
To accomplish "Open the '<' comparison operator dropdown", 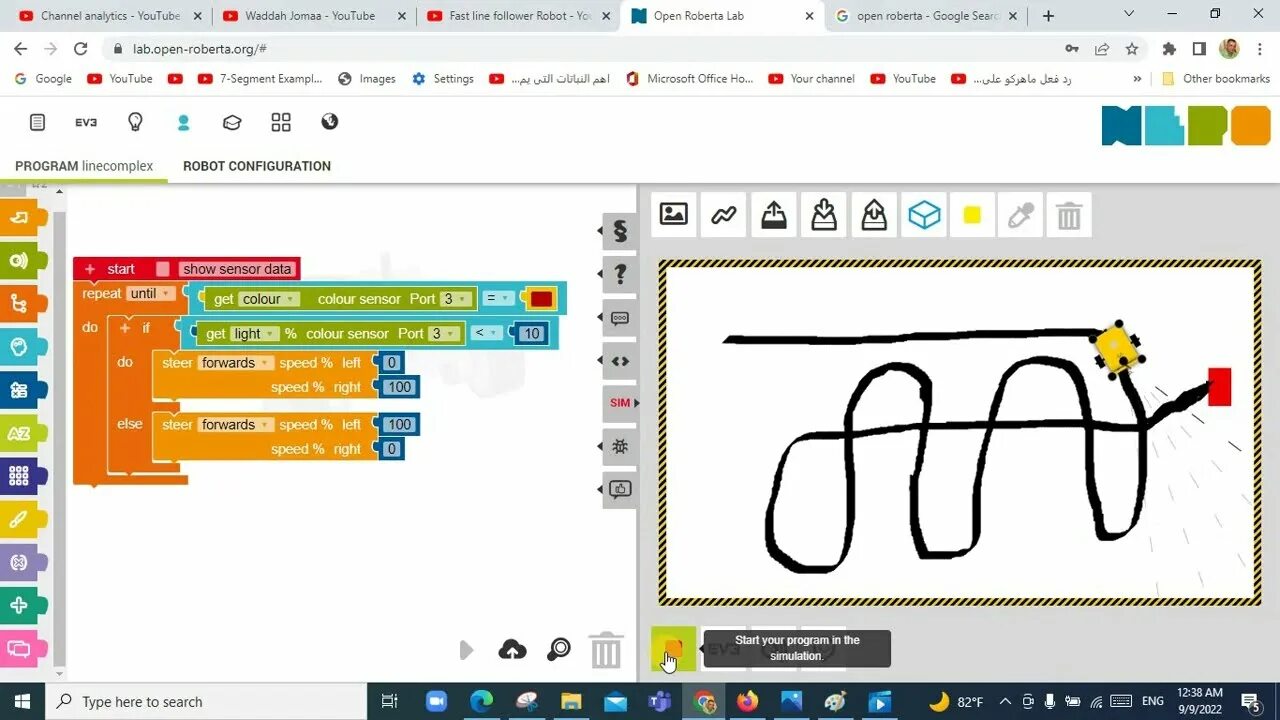I will pos(486,333).
